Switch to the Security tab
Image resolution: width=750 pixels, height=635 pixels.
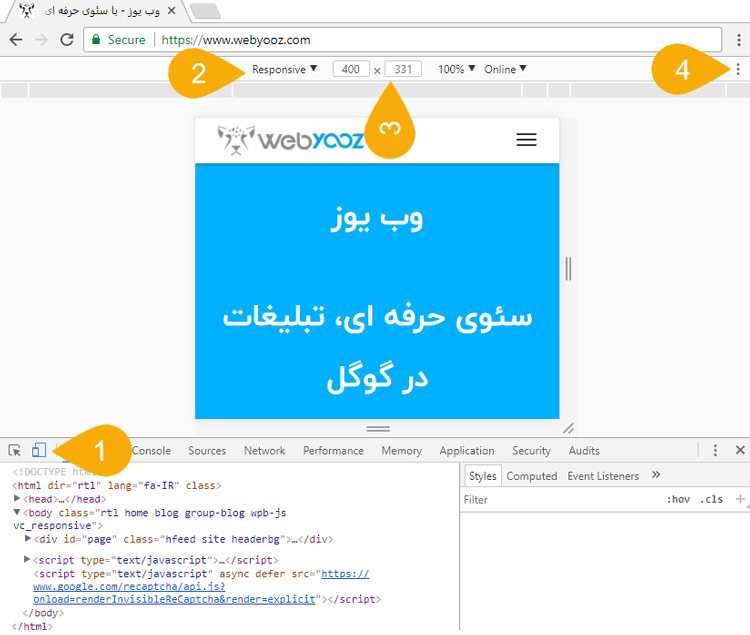point(531,450)
